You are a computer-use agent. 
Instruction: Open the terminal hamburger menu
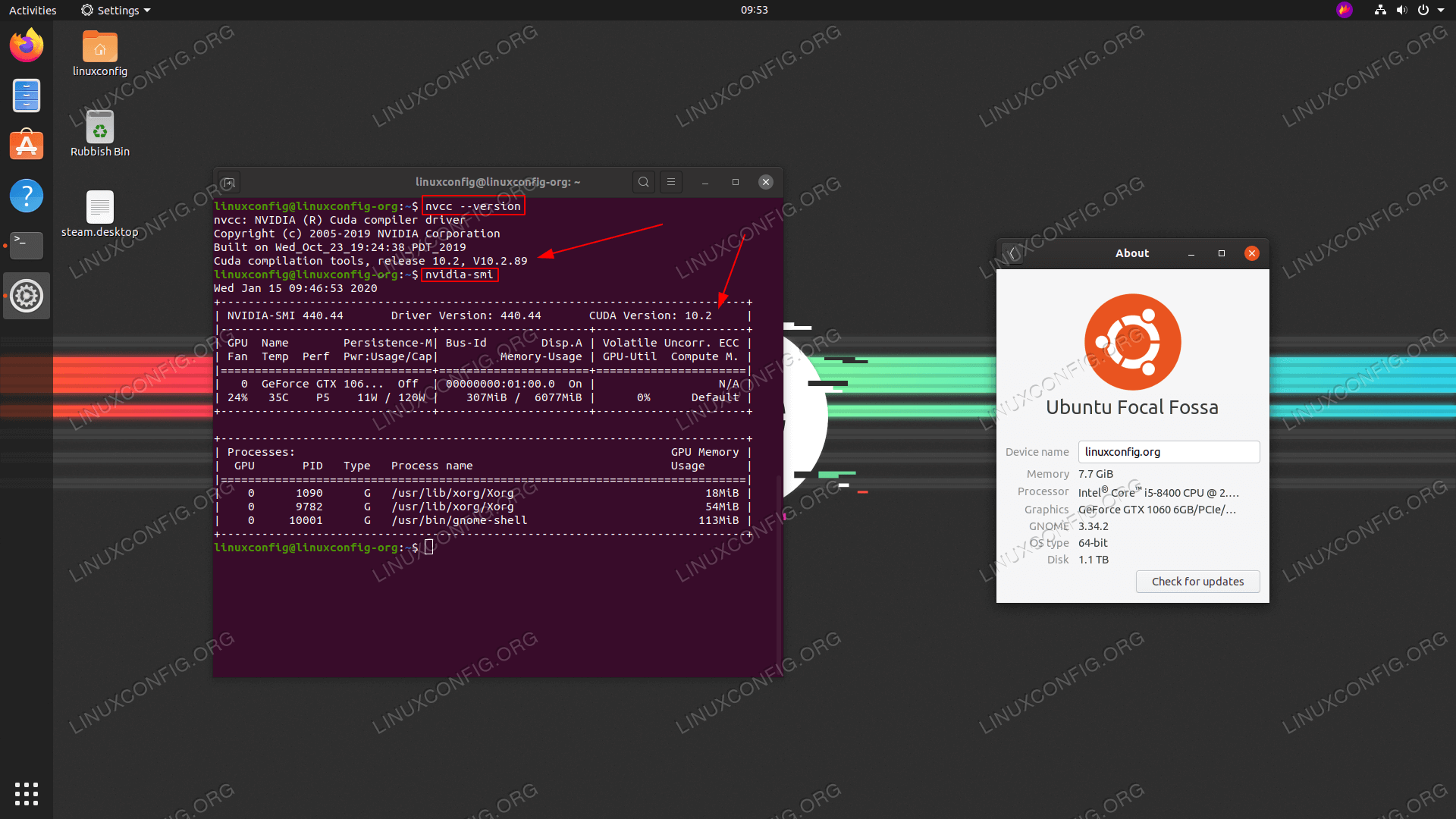(671, 182)
